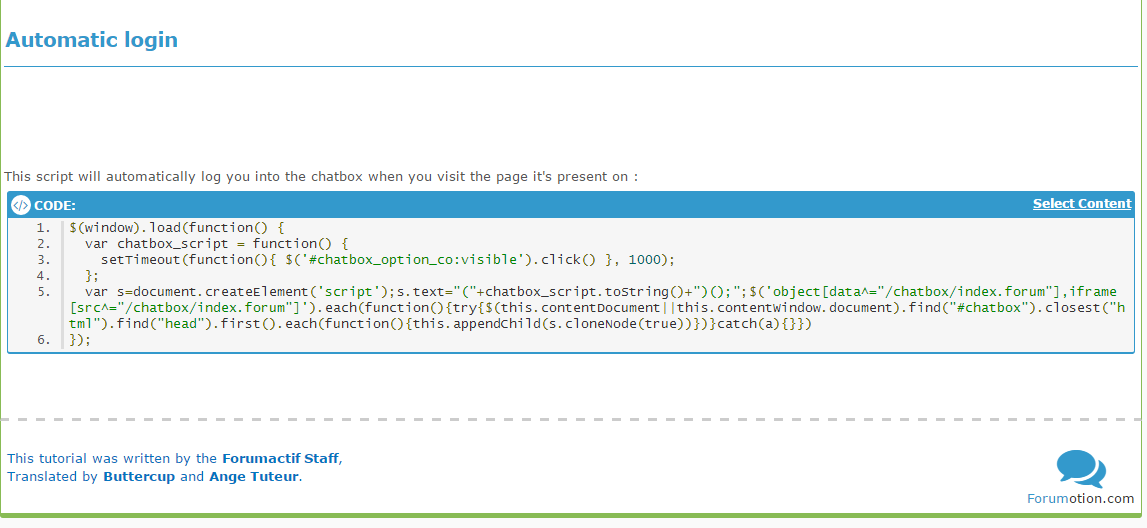Click the 'Translated by' text
The width and height of the screenshot is (1147, 528).
point(53,477)
